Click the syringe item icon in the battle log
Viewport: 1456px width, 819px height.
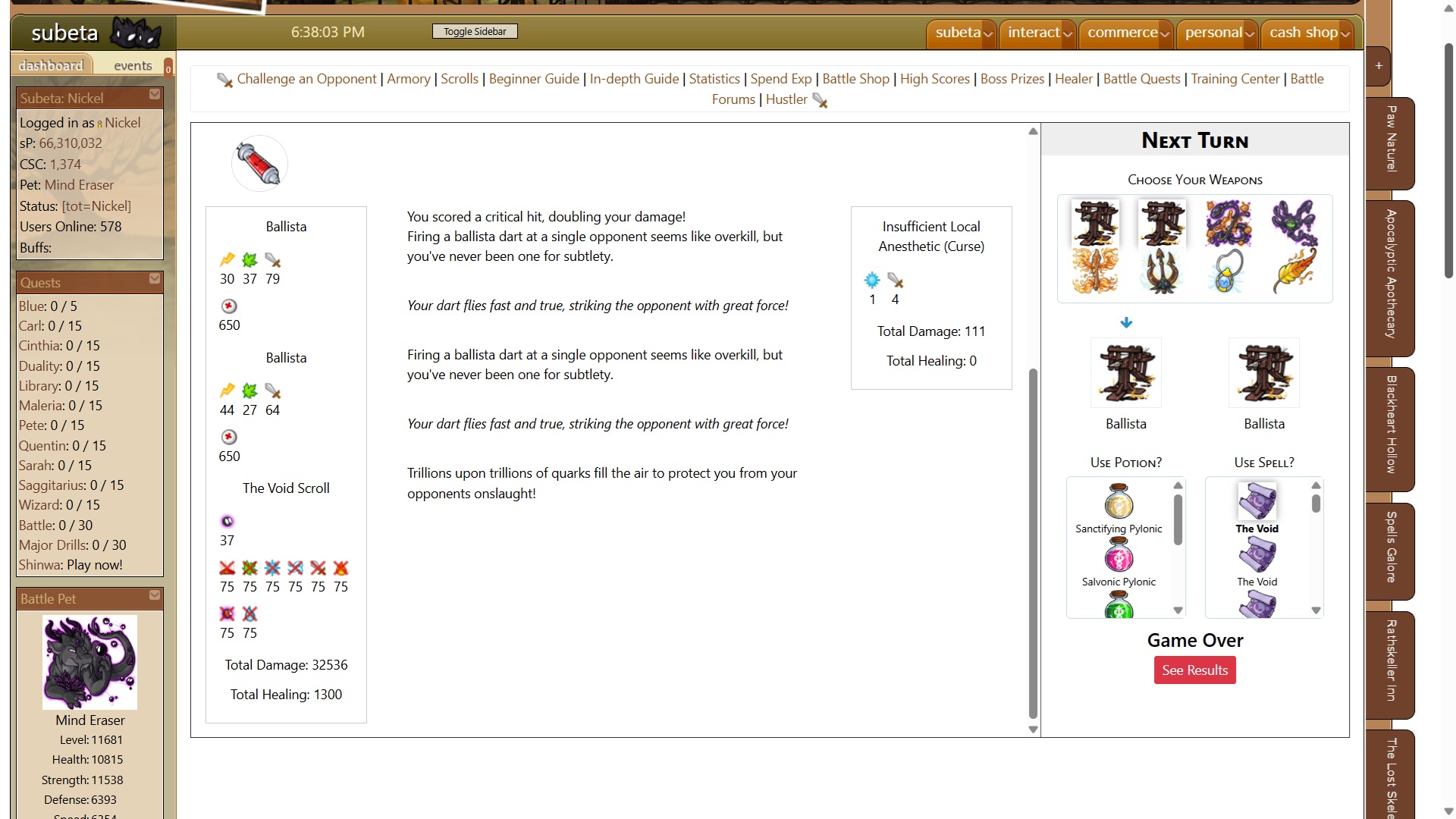[x=259, y=163]
